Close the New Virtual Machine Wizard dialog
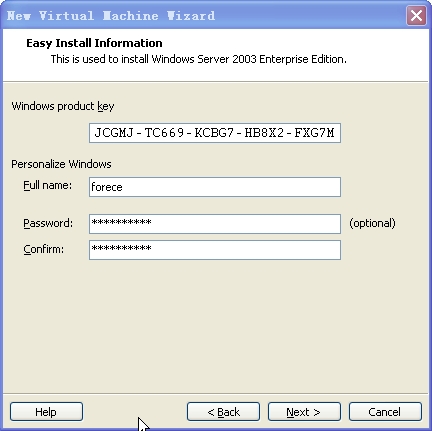432x431 pixels. coord(416,15)
